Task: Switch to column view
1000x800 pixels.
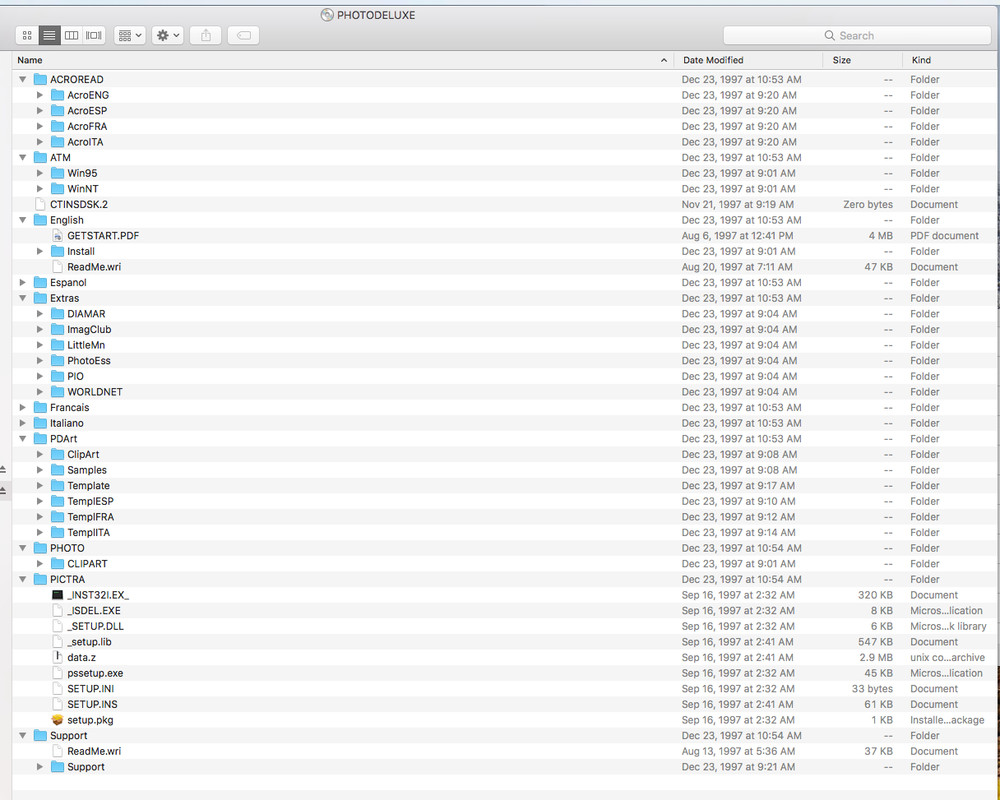Action: [71, 35]
